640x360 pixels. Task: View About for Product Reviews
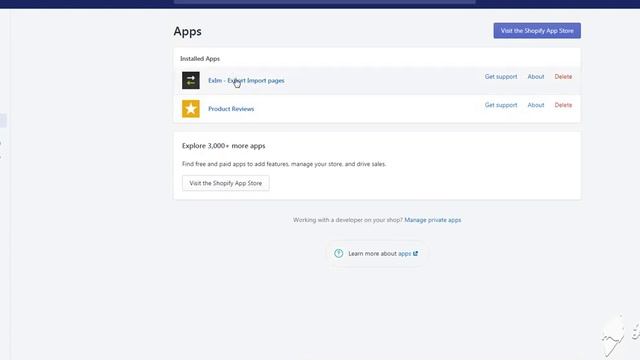pos(536,105)
